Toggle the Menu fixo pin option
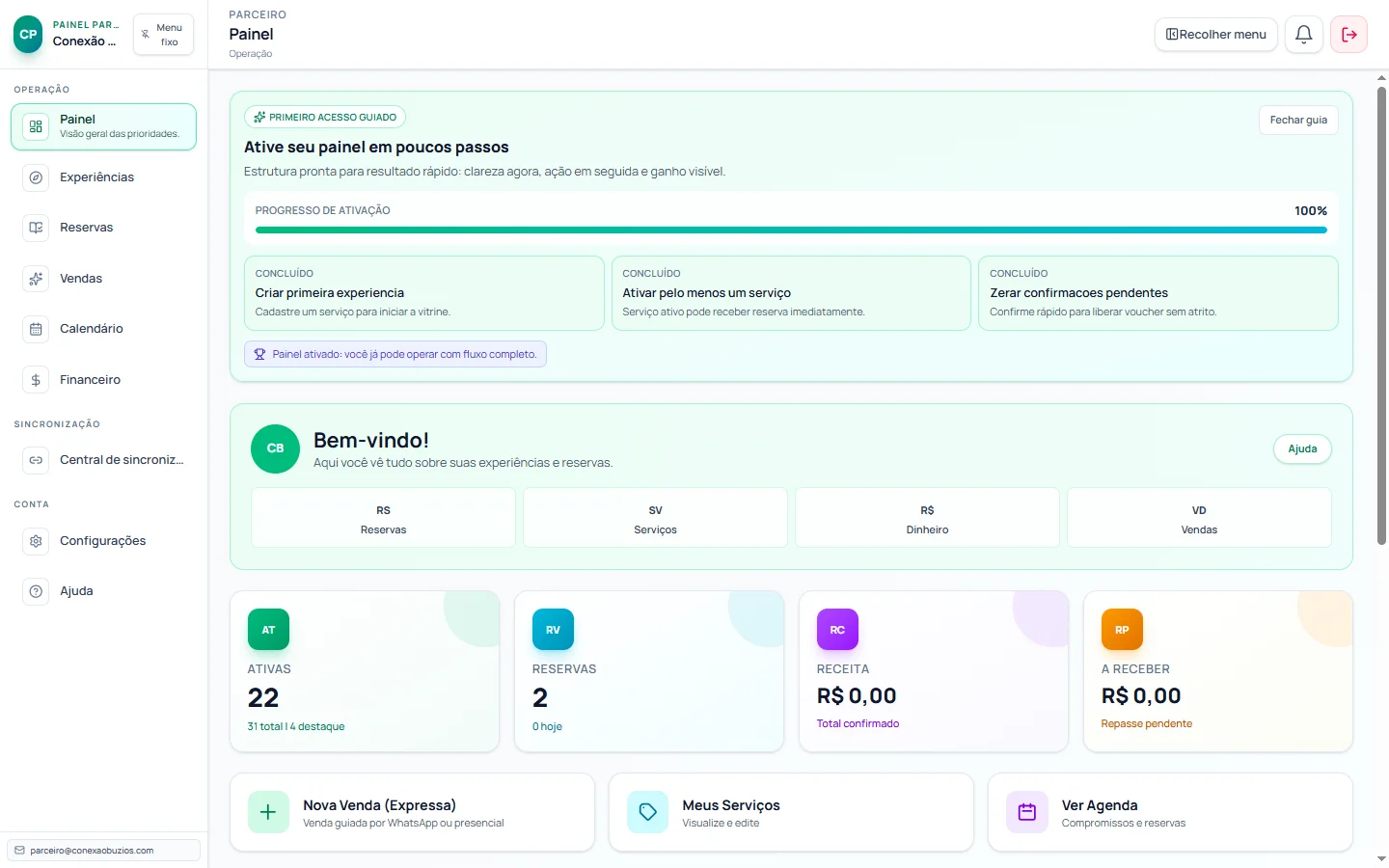Viewport: 1389px width, 868px height. (x=163, y=34)
